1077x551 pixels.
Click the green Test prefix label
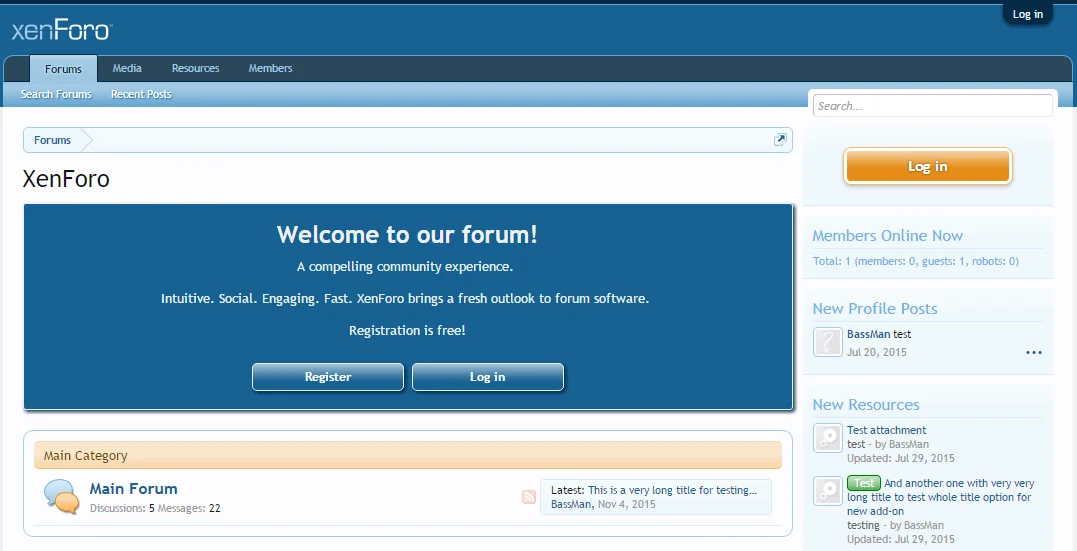[x=864, y=483]
